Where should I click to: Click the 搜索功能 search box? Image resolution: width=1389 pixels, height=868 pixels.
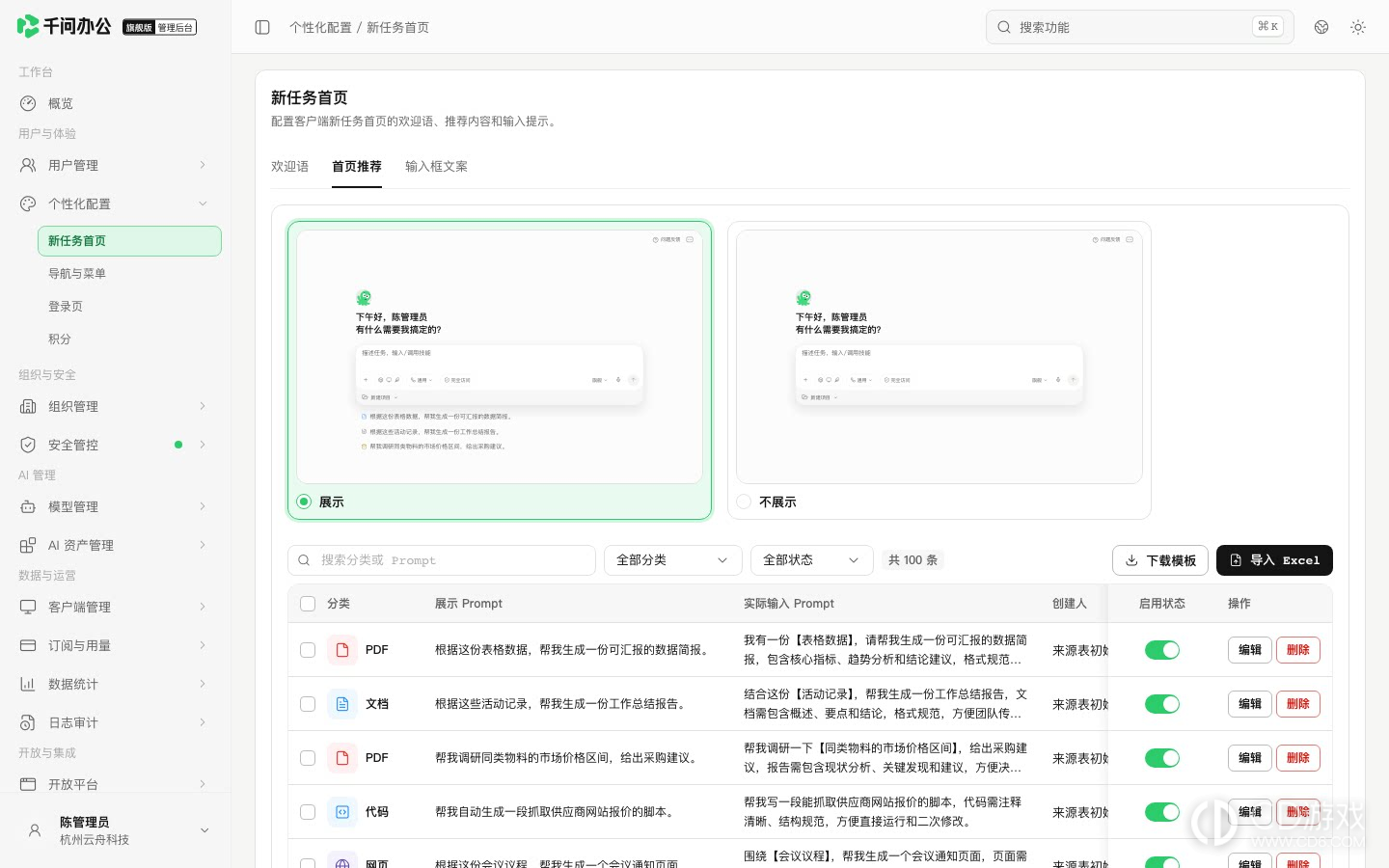coord(1140,27)
